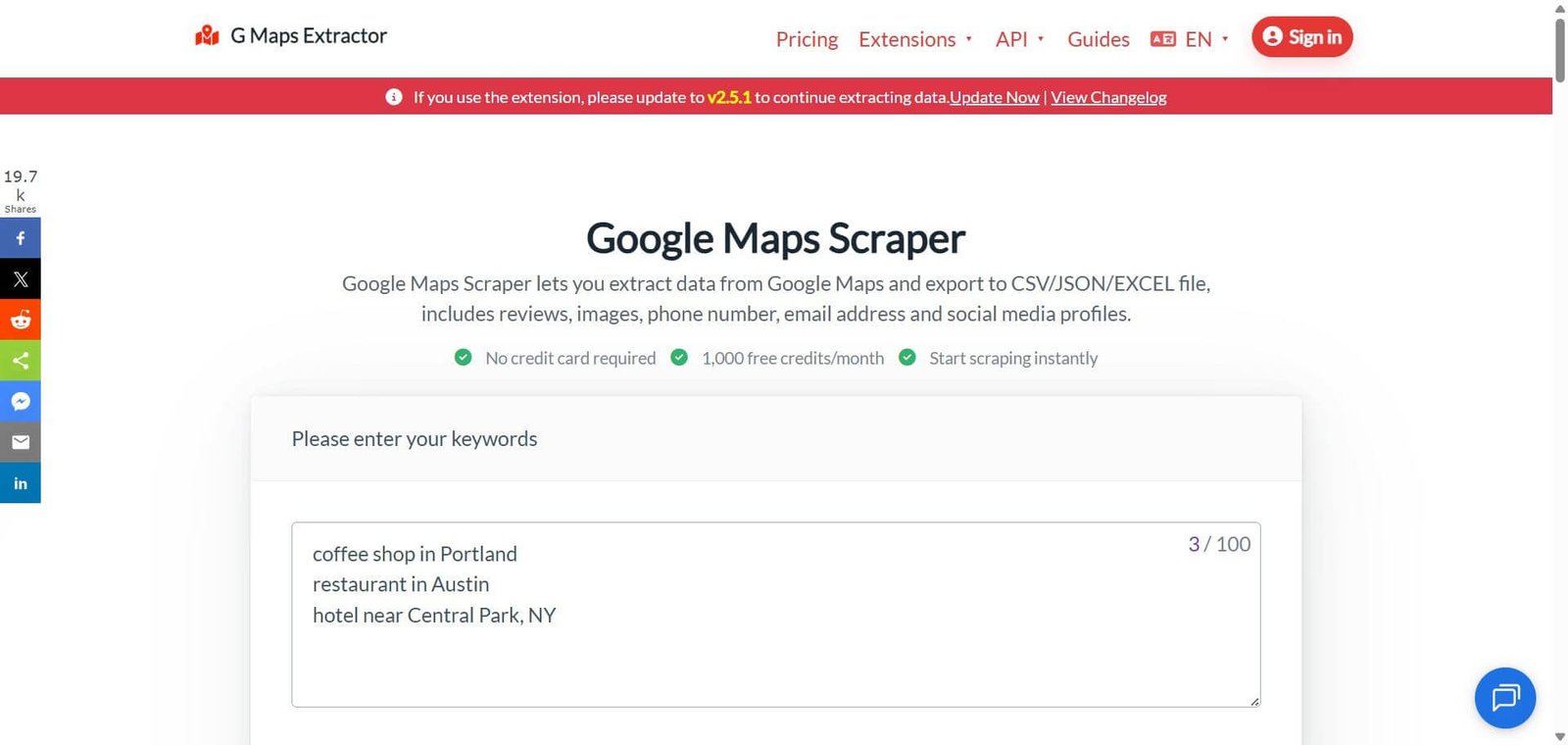
Task: Click the v2.5.1 version text
Action: pos(729,97)
